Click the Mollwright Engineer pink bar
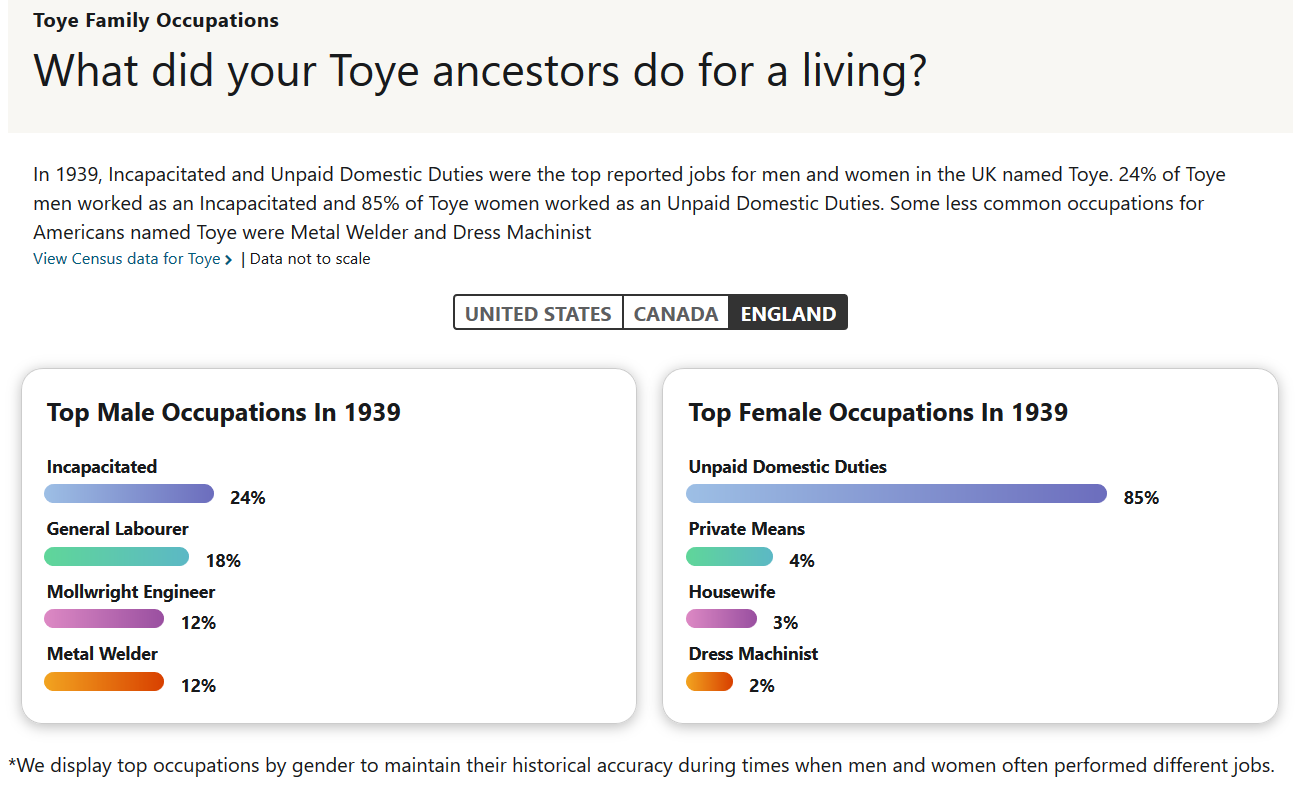This screenshot has width=1300, height=791. point(104,619)
